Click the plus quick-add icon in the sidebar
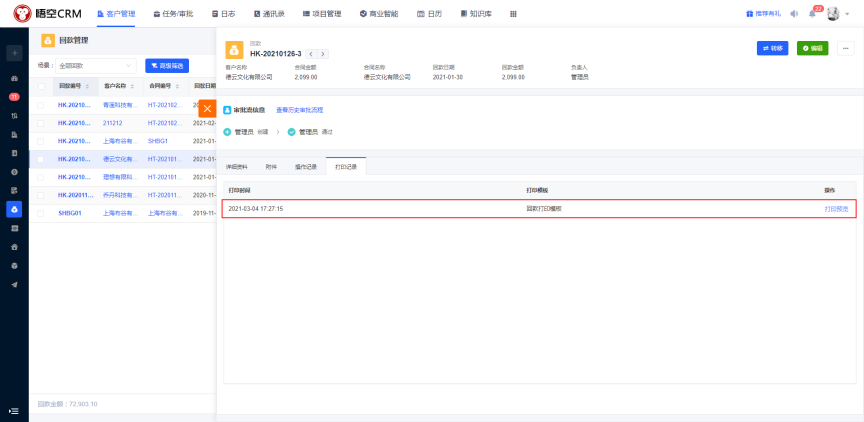Viewport: 864px width, 422px height. pyautogui.click(x=14, y=53)
